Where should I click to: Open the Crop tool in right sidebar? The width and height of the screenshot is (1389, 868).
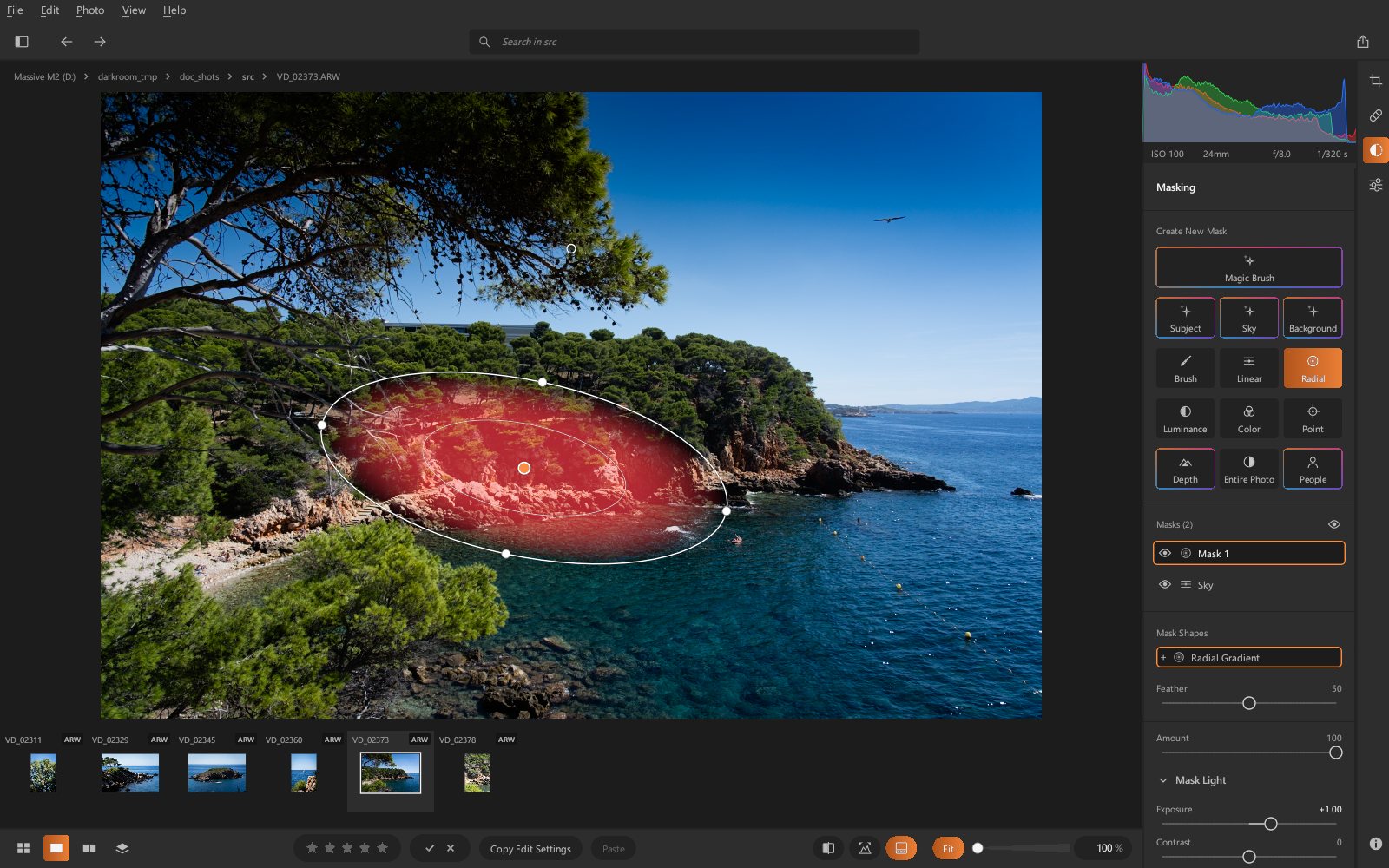point(1376,81)
